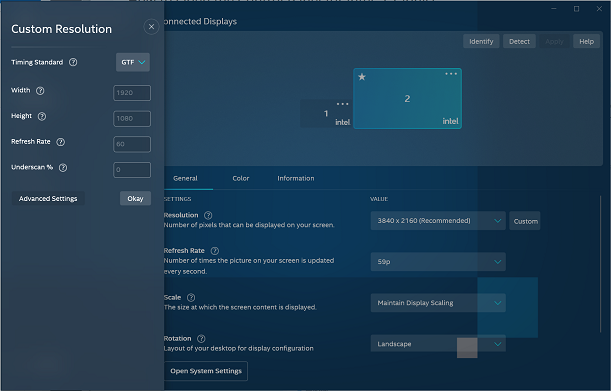The width and height of the screenshot is (611, 391).
Task: Open the 3840 x 2160 resolution dropdown
Action: (438, 221)
